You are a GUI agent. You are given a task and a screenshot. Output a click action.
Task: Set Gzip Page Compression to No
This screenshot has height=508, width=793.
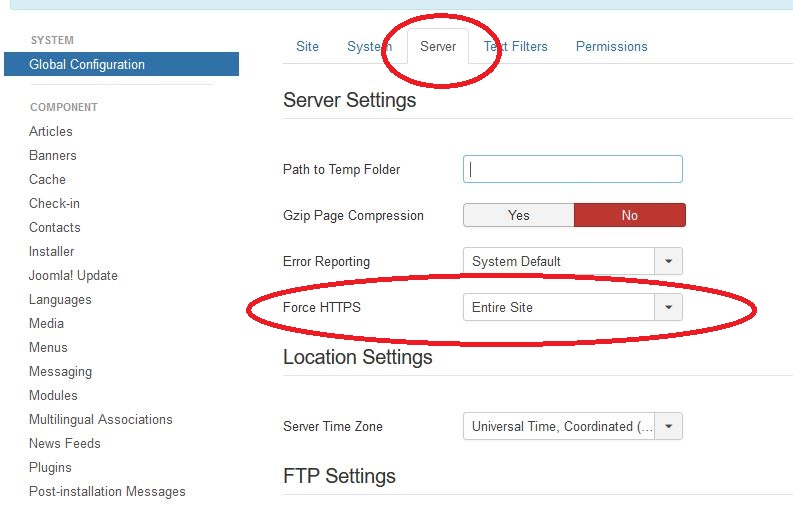pyautogui.click(x=629, y=215)
